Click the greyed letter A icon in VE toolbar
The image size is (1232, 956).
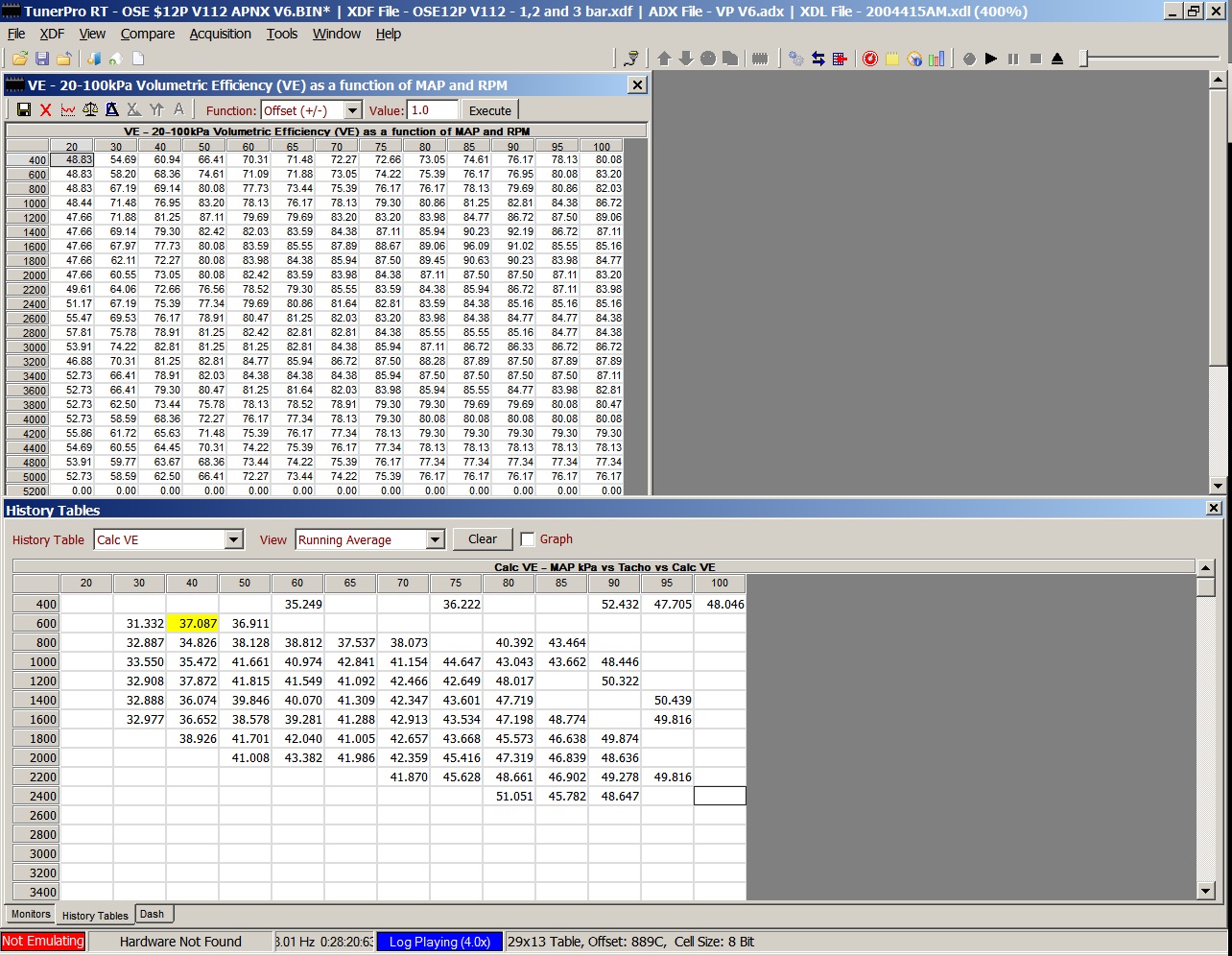(x=178, y=110)
